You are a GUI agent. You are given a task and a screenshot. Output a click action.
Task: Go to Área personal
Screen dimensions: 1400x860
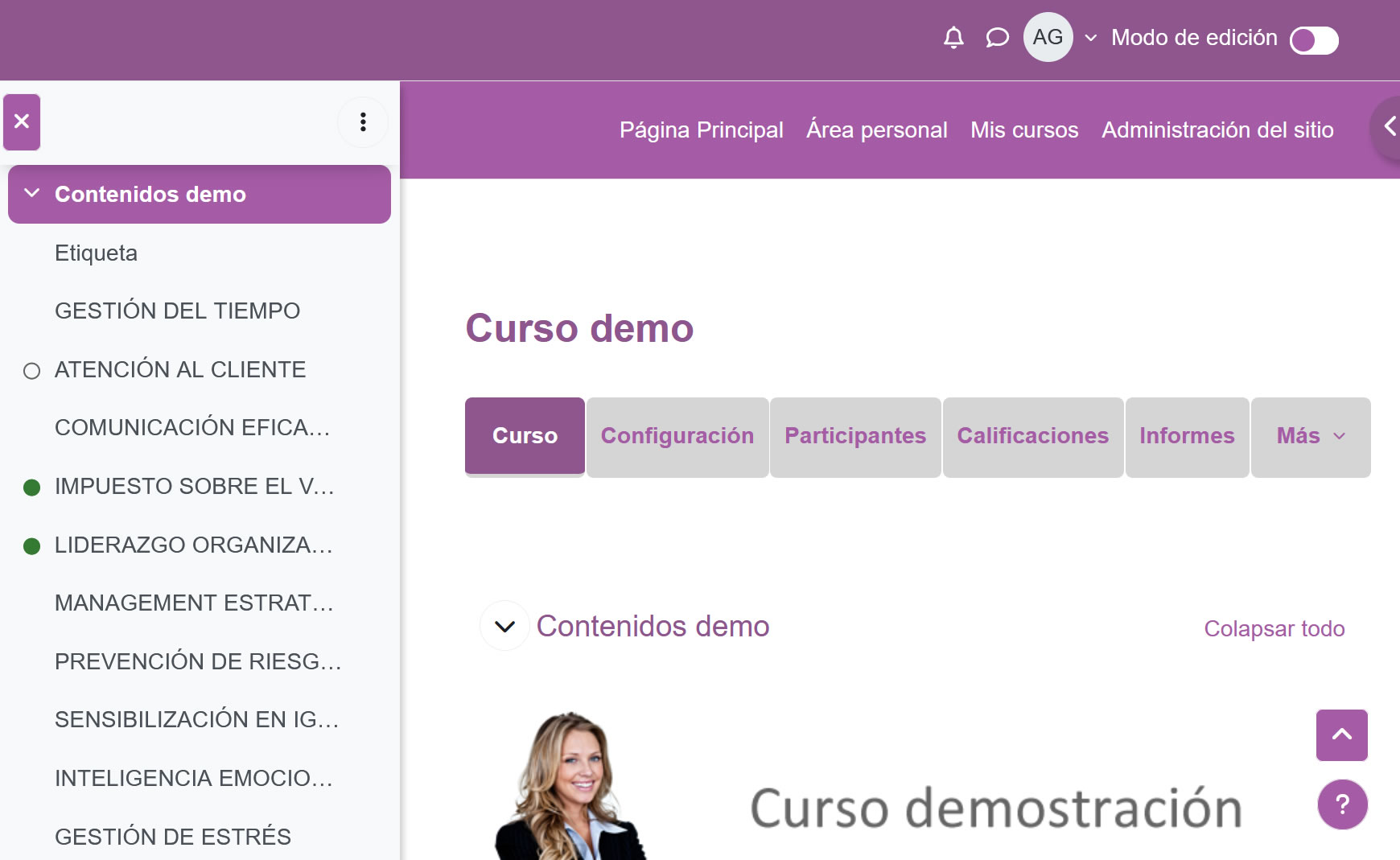(876, 130)
